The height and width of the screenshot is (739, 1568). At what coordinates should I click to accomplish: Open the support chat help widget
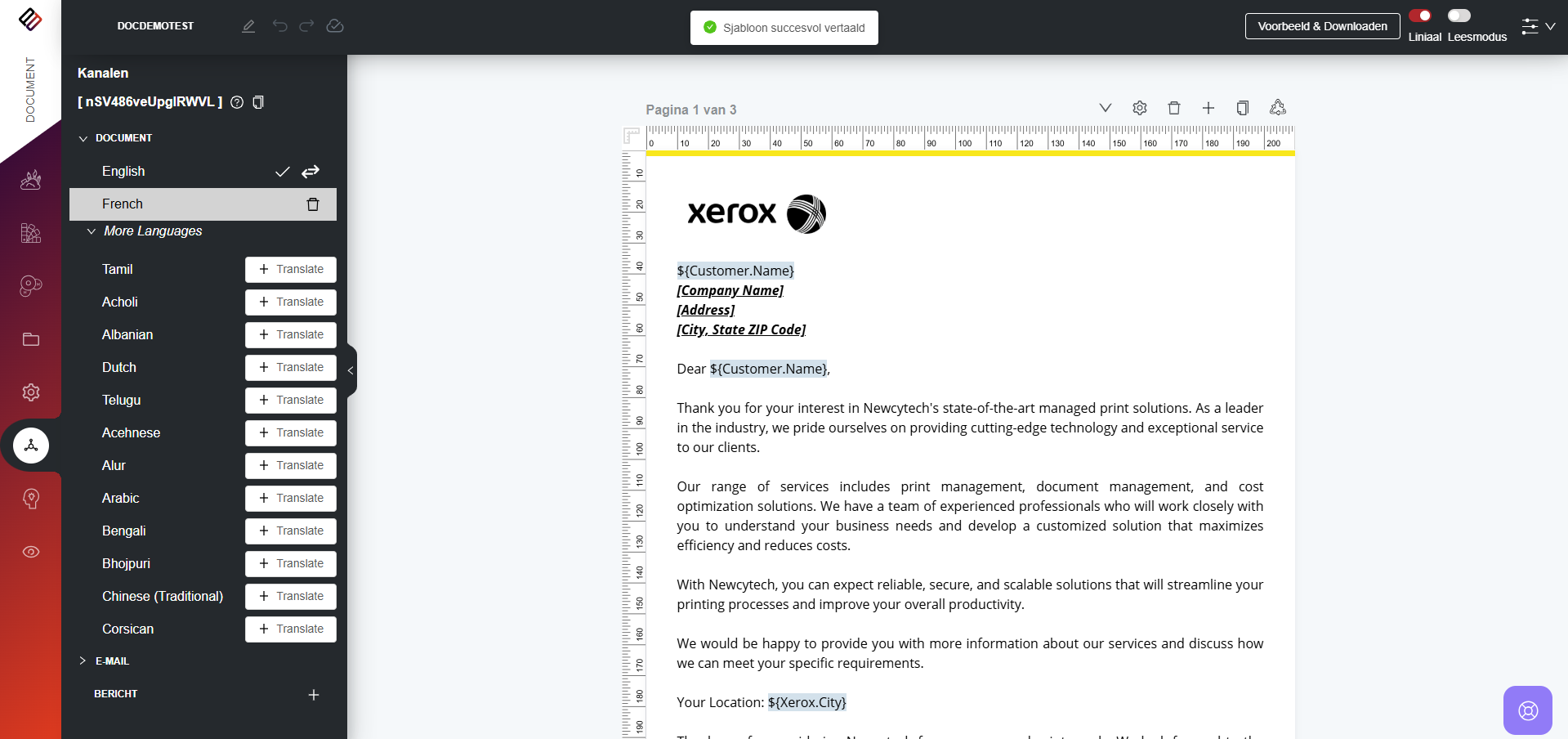(x=1527, y=710)
